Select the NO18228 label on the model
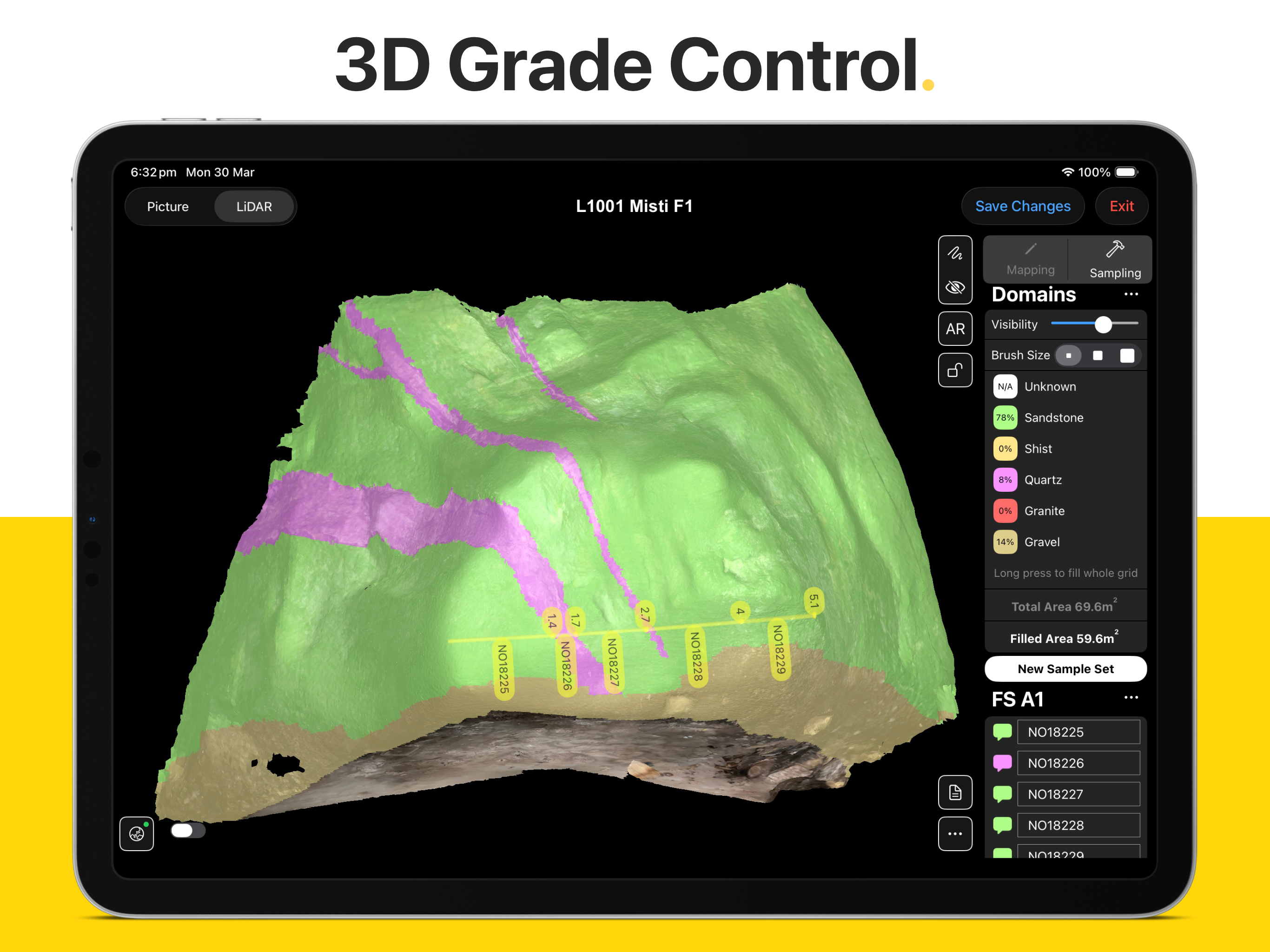 click(x=696, y=656)
